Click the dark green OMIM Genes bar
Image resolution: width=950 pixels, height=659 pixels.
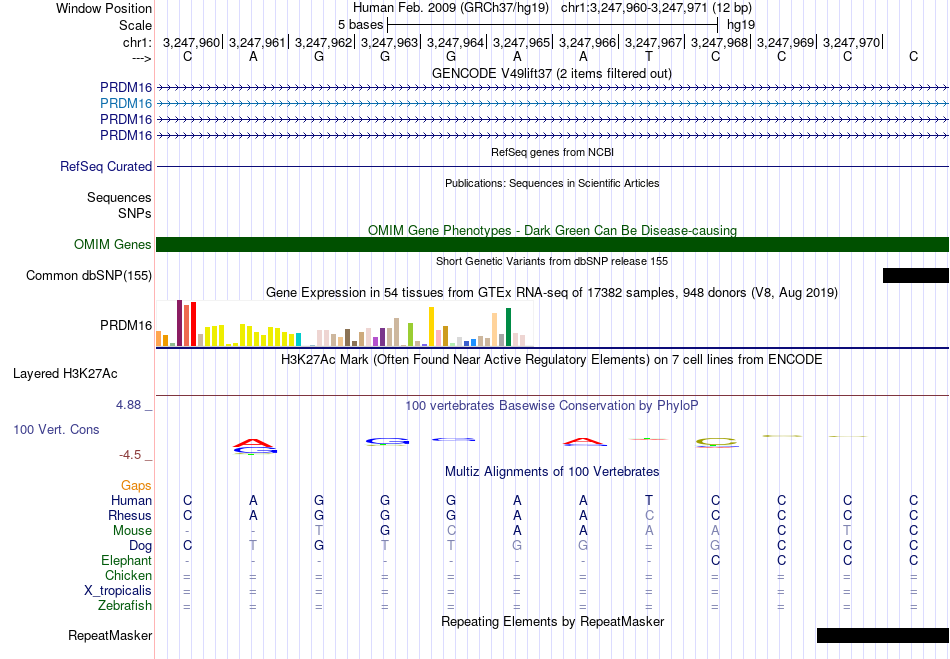553,244
